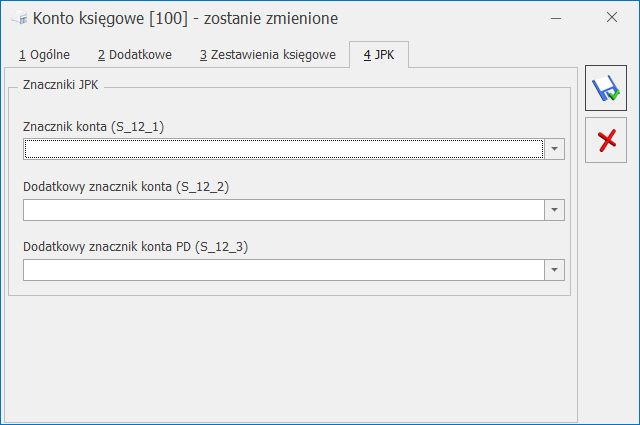Close the Konto księgowe window

(612, 18)
